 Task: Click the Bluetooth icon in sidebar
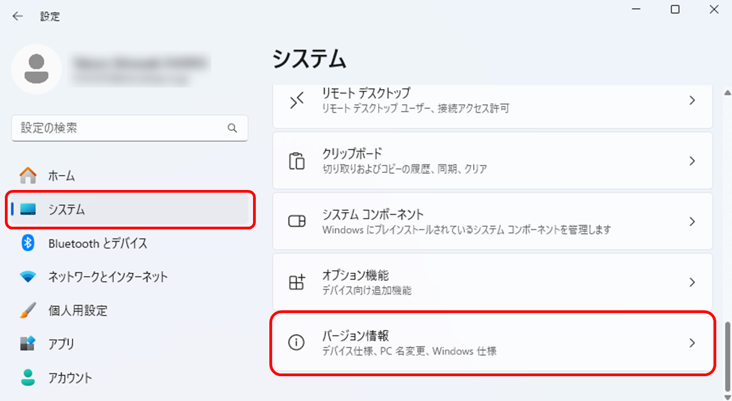(28, 243)
